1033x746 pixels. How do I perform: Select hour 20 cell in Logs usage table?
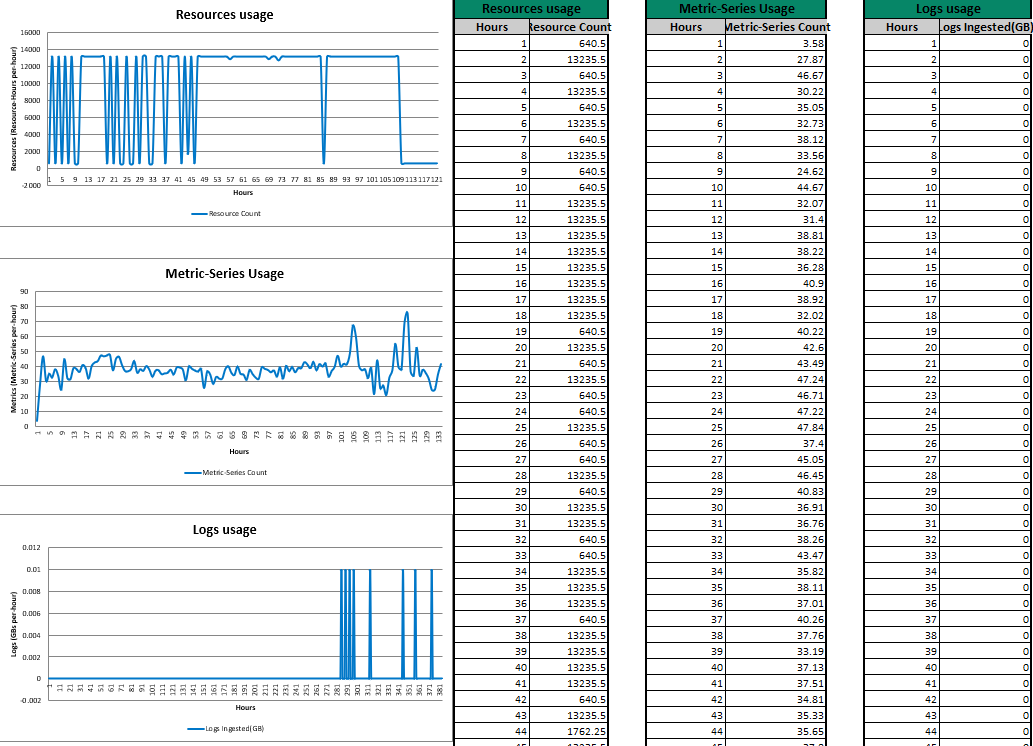[x=901, y=347]
